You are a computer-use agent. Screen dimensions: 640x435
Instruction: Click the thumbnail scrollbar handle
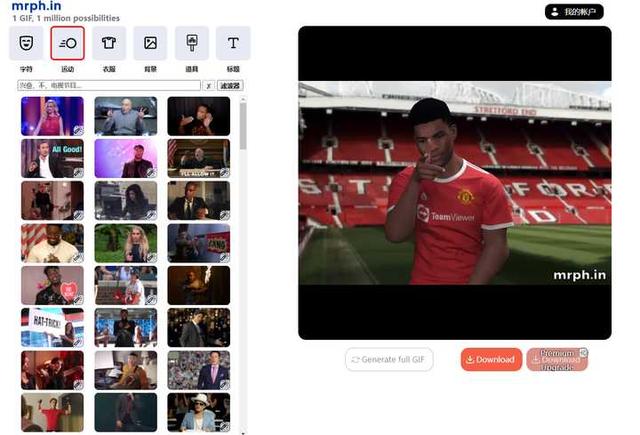243,126
